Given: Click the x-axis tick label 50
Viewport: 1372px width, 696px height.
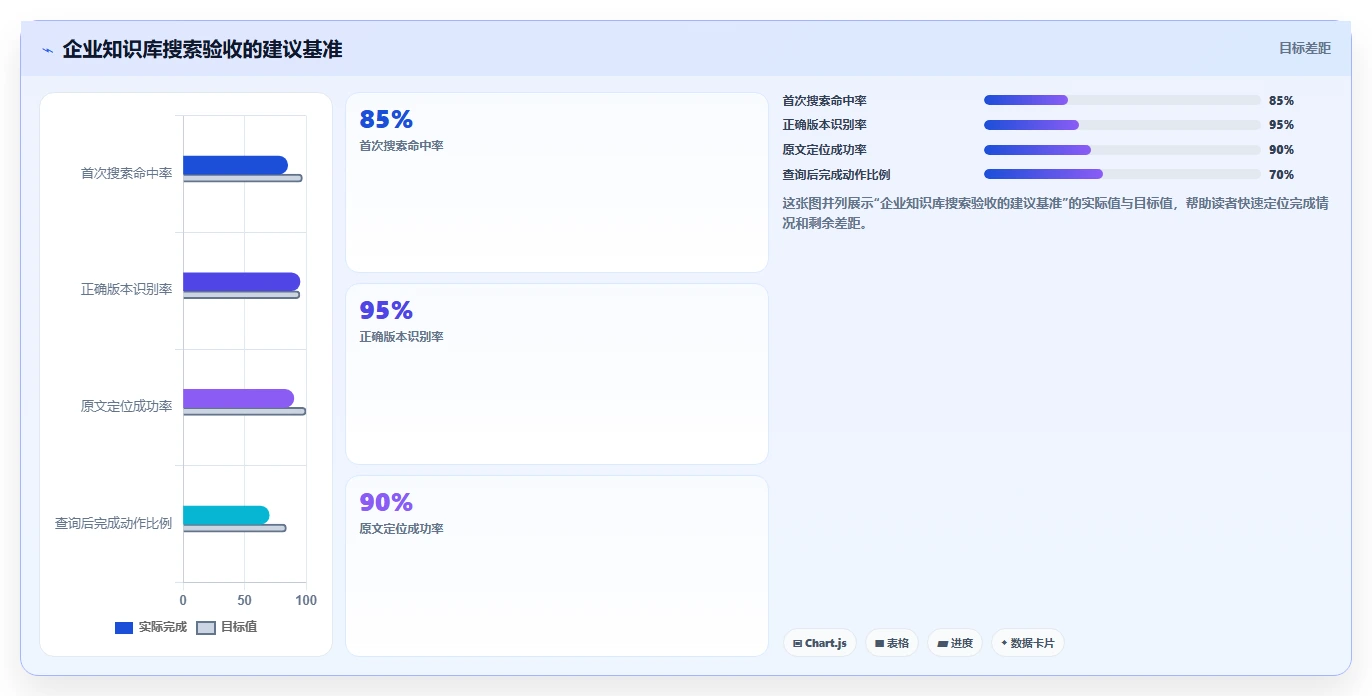Looking at the screenshot, I should (x=245, y=601).
